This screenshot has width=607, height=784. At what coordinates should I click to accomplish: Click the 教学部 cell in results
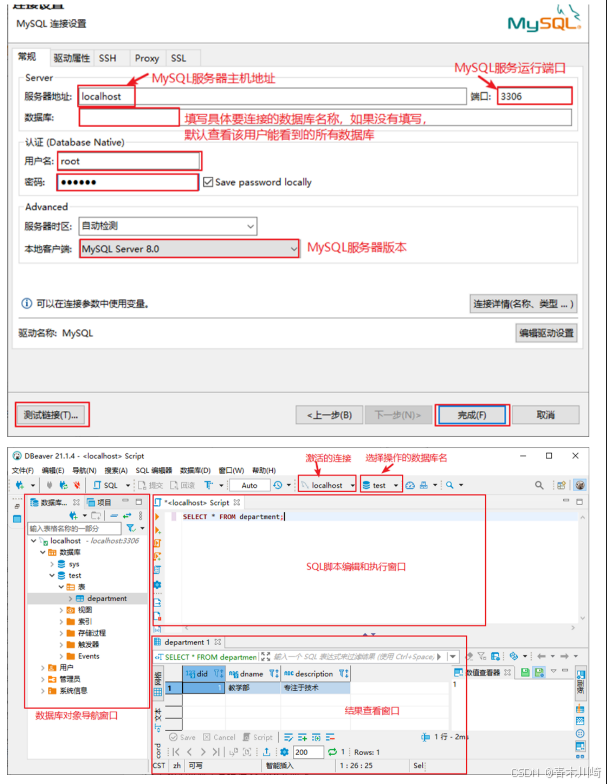coord(253,688)
